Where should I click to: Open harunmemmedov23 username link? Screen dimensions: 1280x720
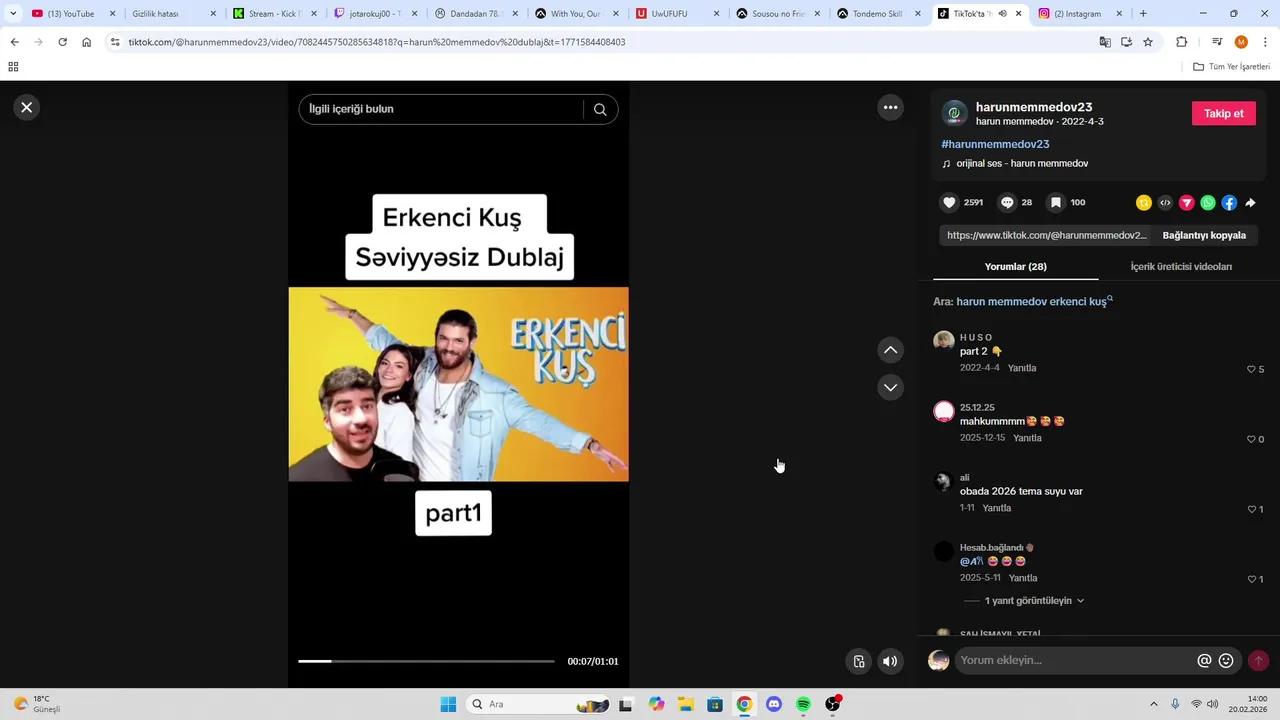click(x=1034, y=107)
